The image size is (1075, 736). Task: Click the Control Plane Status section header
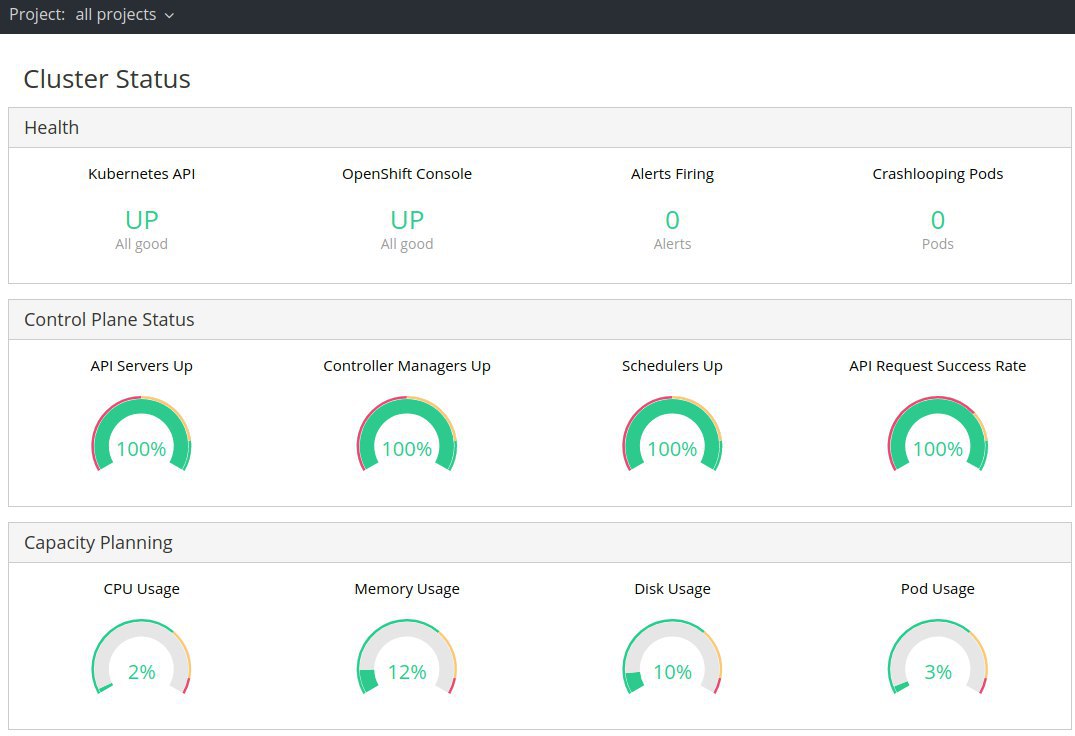[540, 319]
